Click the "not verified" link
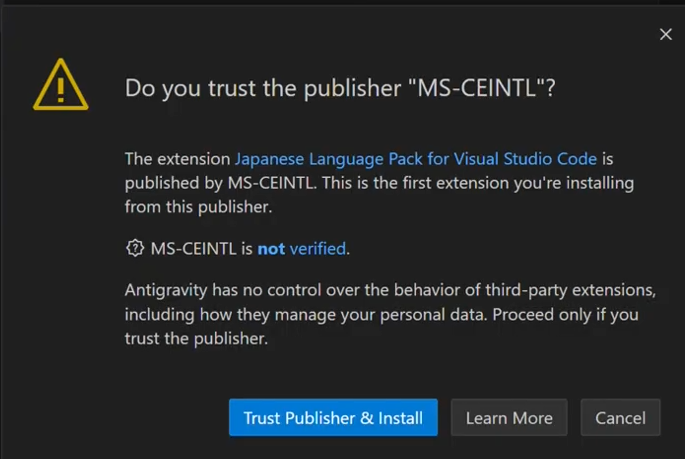Viewport: 685px width, 459px height. click(x=302, y=249)
